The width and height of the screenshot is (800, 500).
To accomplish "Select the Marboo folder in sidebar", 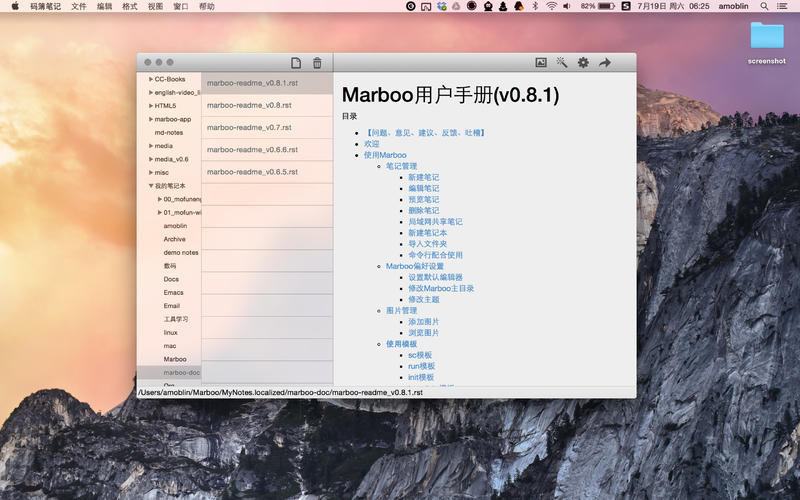I will [x=175, y=359].
